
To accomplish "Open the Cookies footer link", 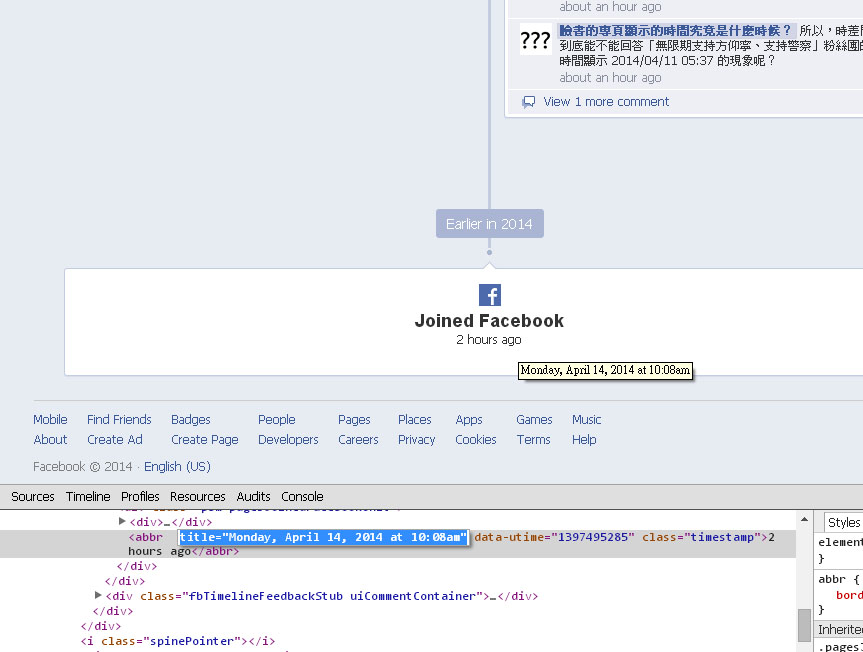I will (476, 440).
